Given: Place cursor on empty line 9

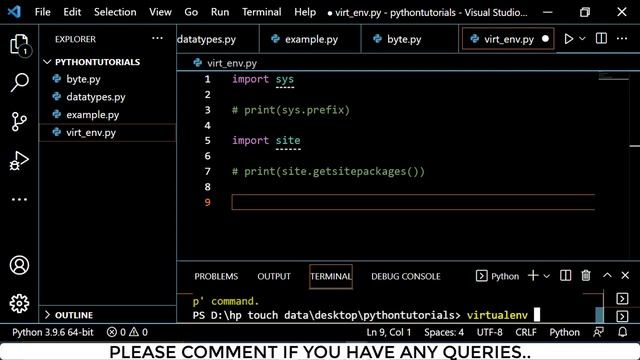Looking at the screenshot, I should tap(413, 202).
